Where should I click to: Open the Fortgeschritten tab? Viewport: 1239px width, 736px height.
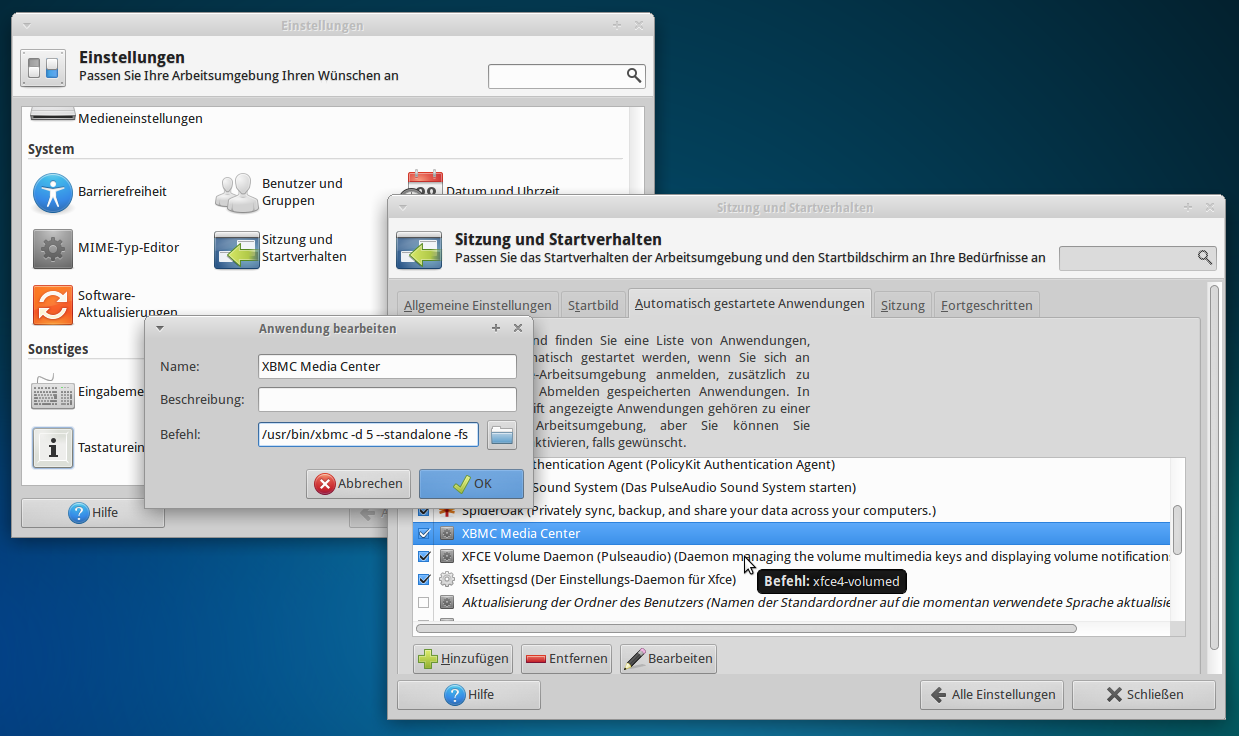988,305
